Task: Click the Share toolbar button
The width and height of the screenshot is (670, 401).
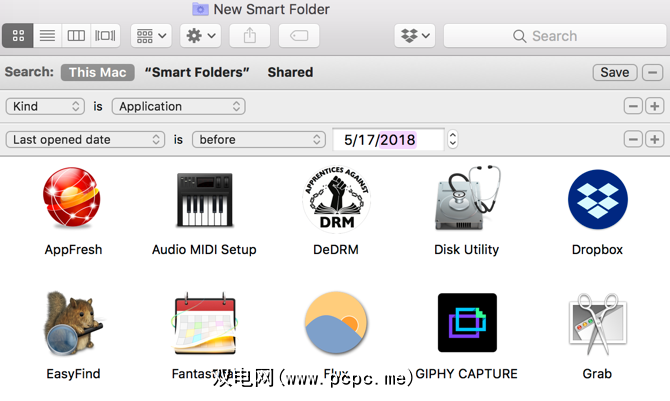Action: [250, 35]
